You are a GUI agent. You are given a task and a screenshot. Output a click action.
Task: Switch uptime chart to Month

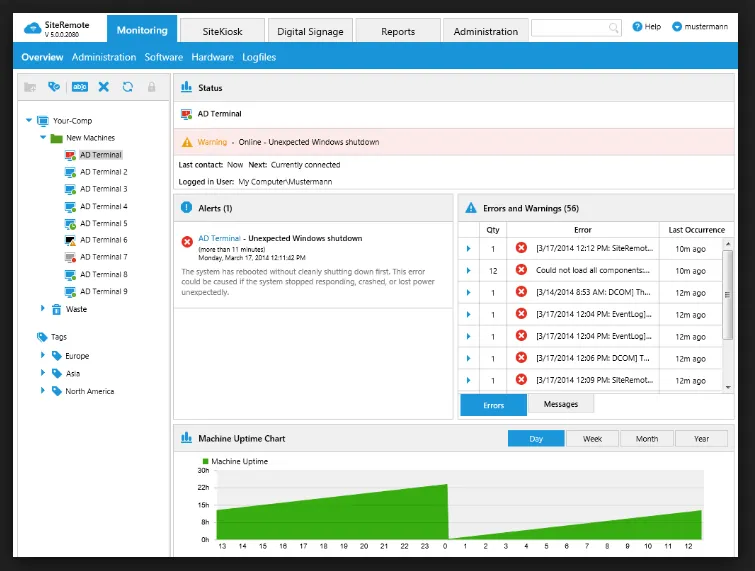(647, 439)
